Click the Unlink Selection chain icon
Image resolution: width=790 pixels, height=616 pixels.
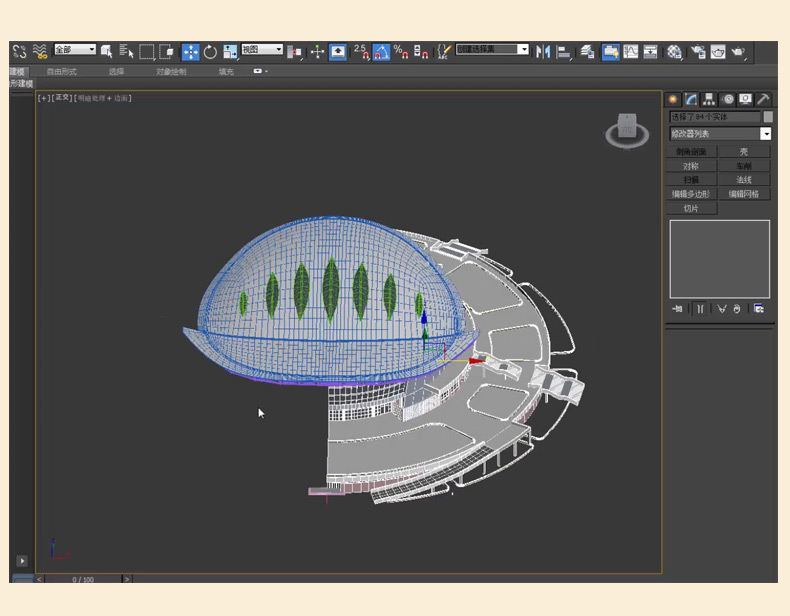[20, 51]
